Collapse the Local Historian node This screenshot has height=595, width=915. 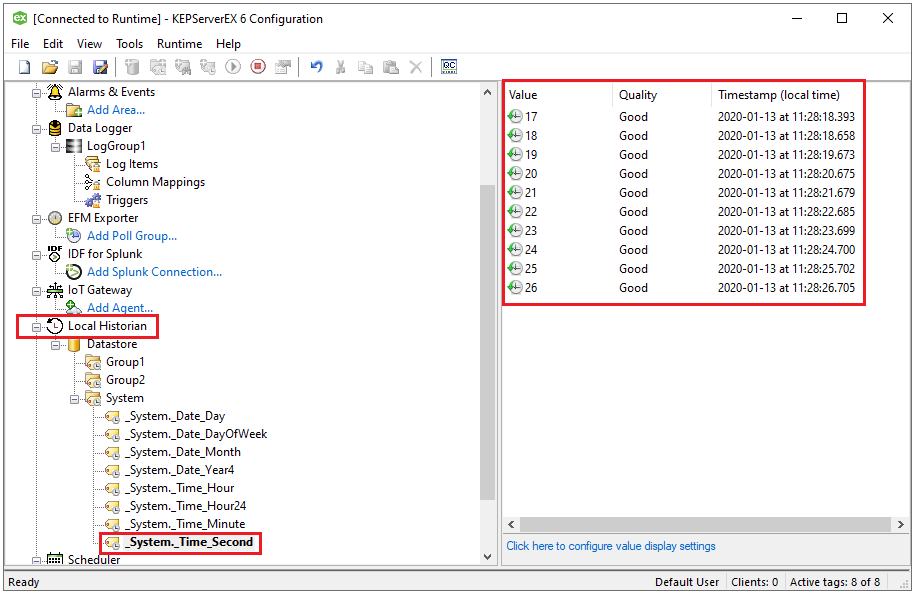pos(36,327)
